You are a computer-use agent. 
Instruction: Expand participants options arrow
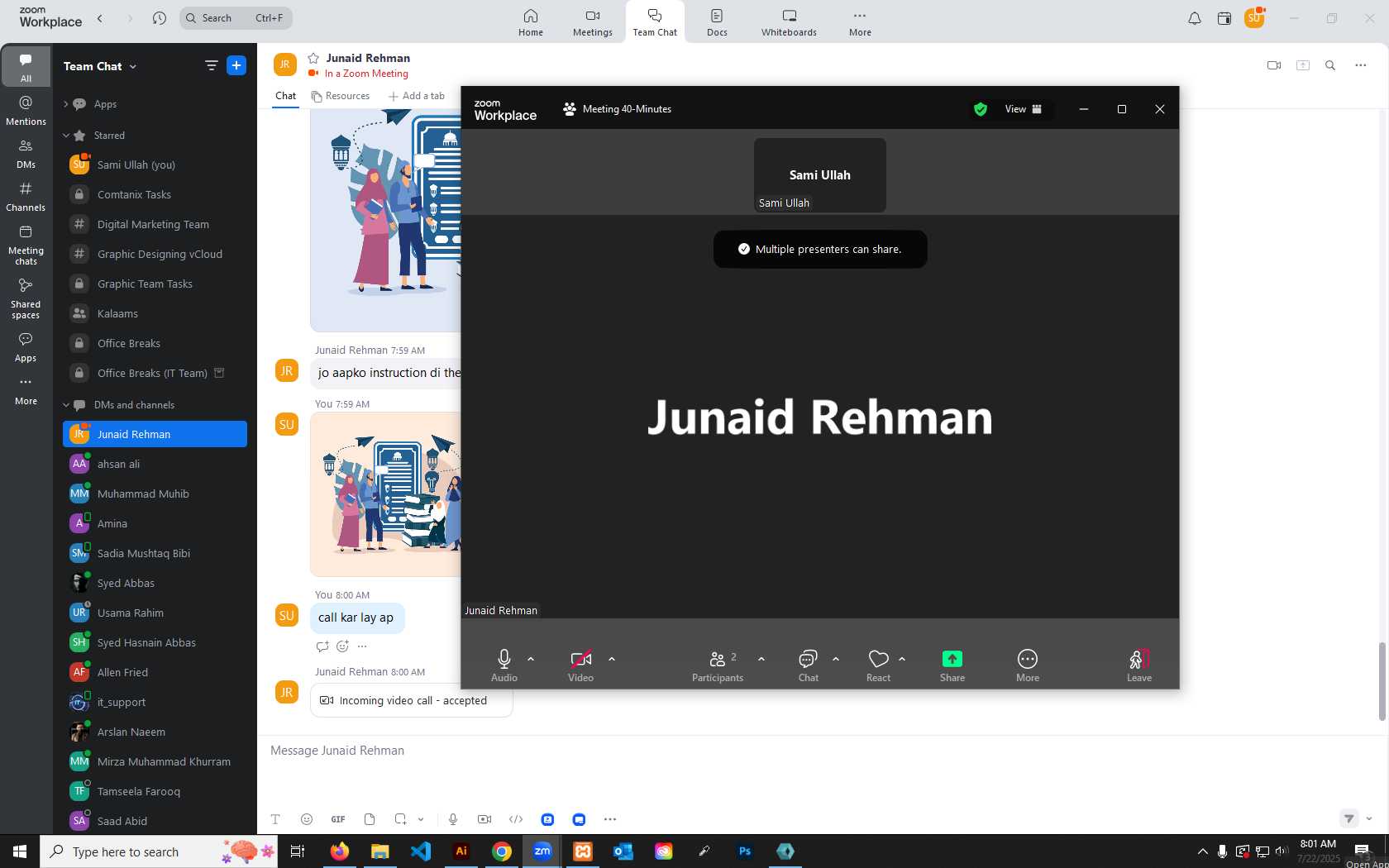(x=761, y=659)
